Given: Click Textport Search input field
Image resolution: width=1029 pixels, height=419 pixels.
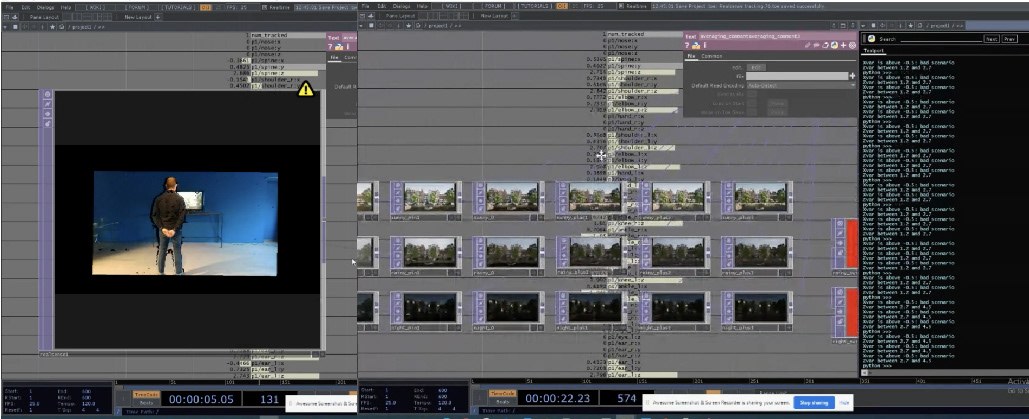Looking at the screenshot, I should pos(942,39).
